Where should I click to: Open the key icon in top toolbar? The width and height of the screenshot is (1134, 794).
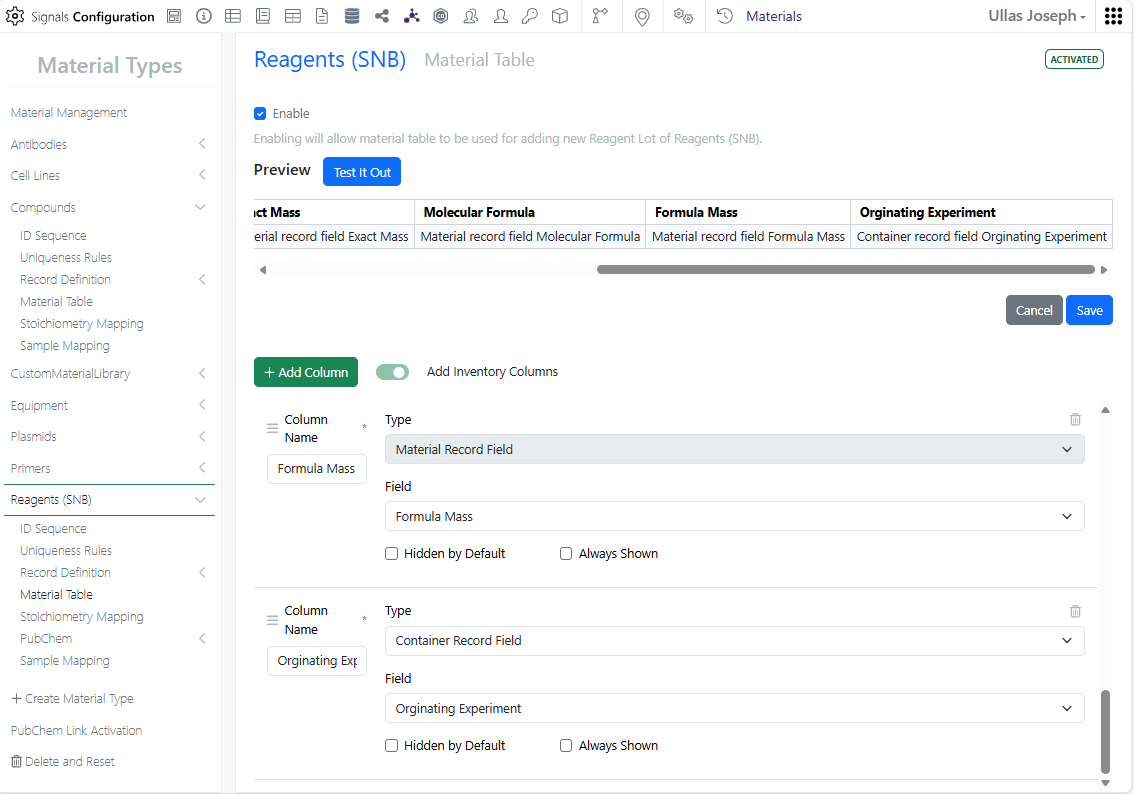(530, 16)
